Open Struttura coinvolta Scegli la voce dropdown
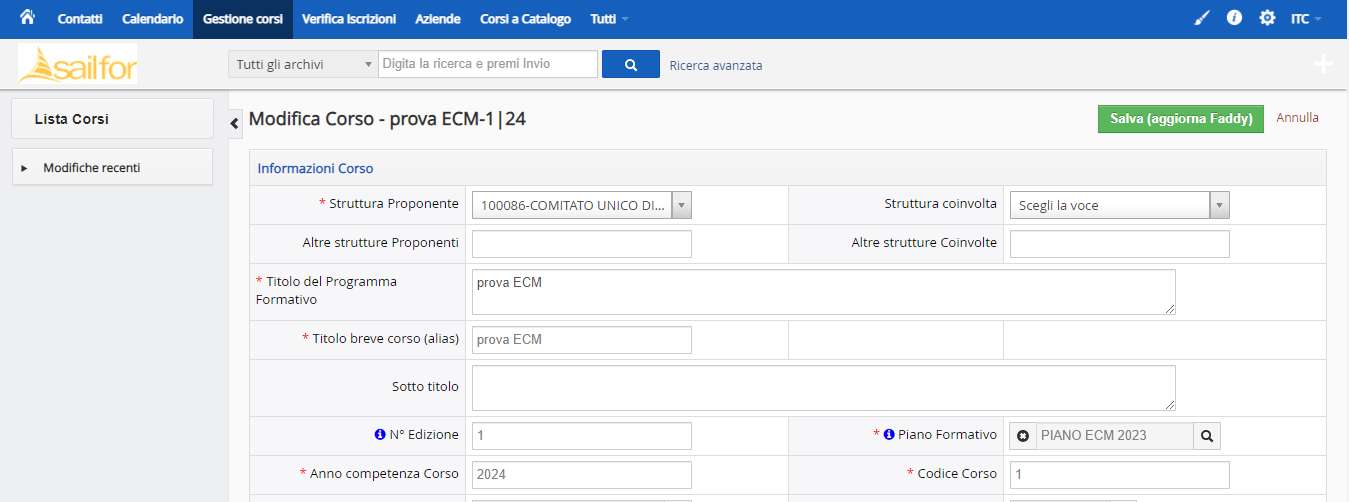The image size is (1349, 502). (x=1120, y=205)
